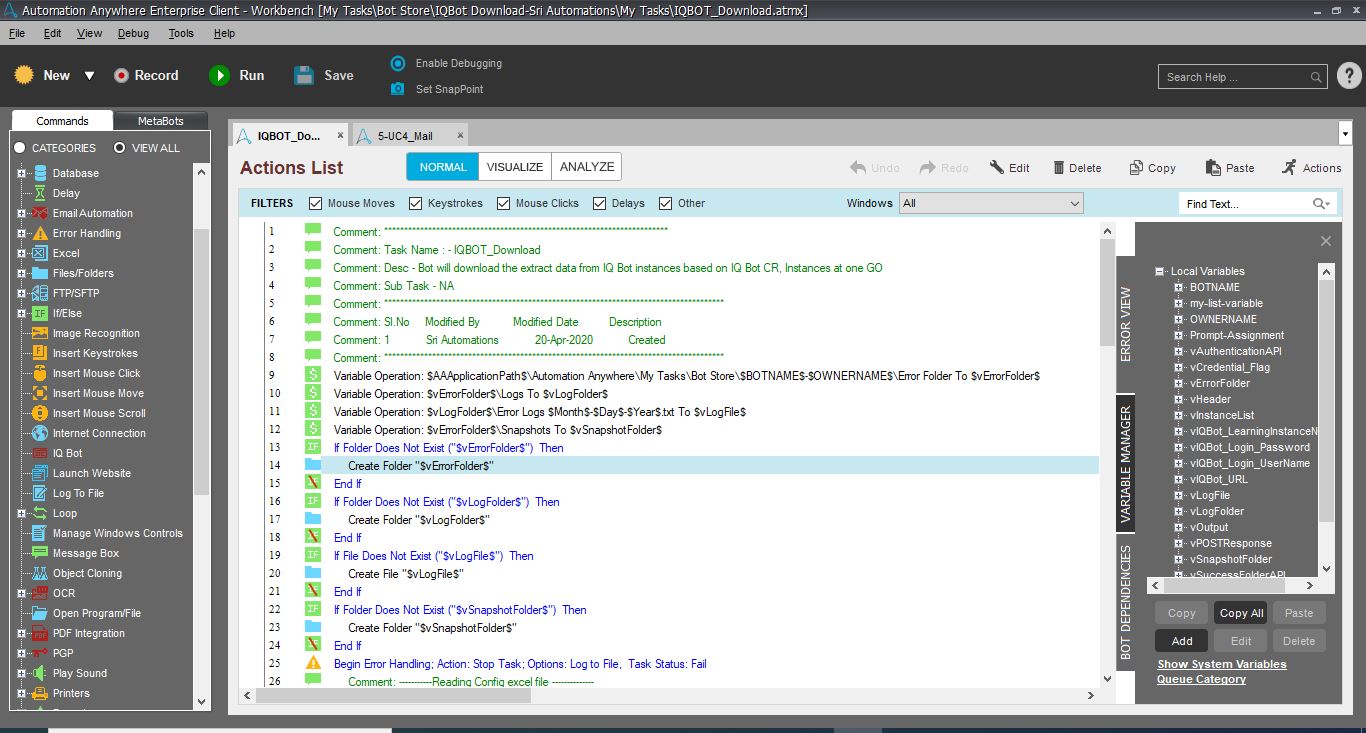The width and height of the screenshot is (1366, 733).
Task: Click the Run play icon
Action: pyautogui.click(x=219, y=76)
